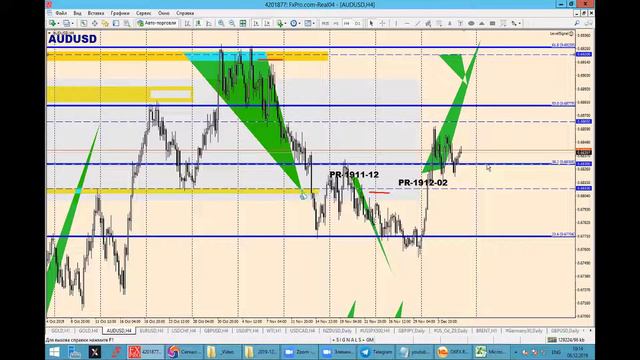
Task: Select the Cursor arrow tool
Action: tap(371, 23)
